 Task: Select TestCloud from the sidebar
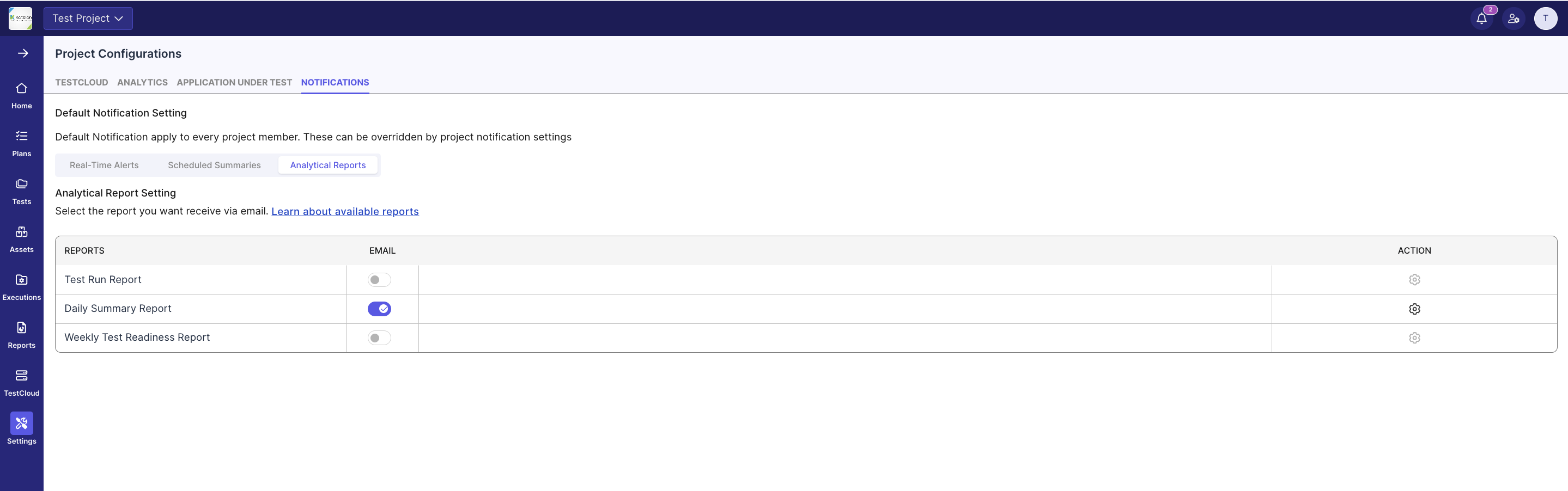pyautogui.click(x=21, y=380)
